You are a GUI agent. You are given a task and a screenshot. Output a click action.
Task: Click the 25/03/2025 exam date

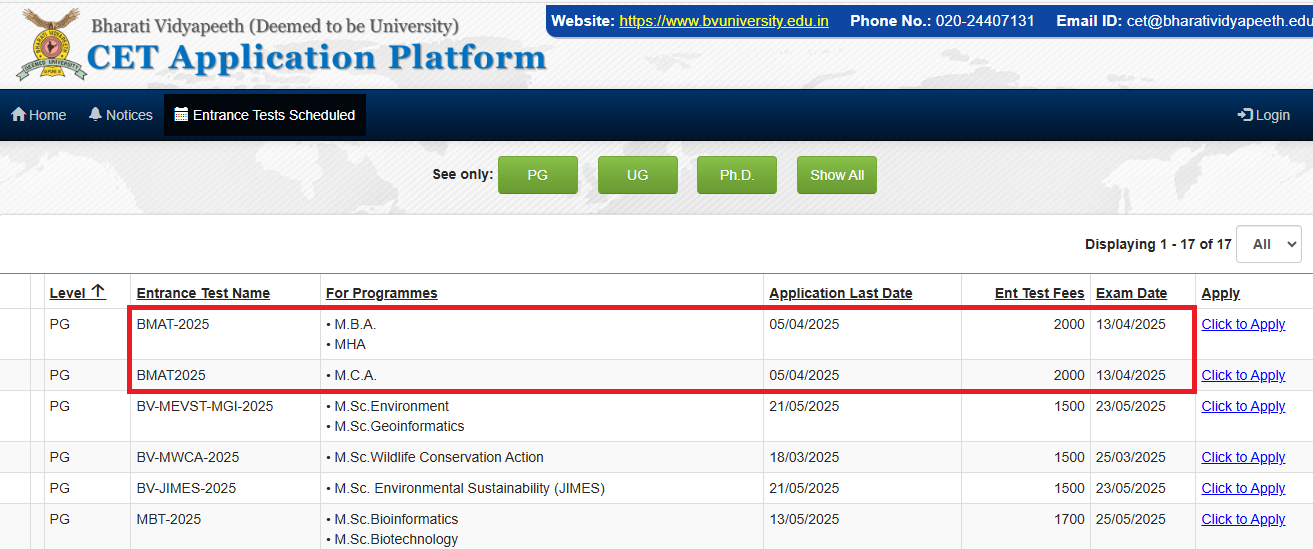point(1131,457)
